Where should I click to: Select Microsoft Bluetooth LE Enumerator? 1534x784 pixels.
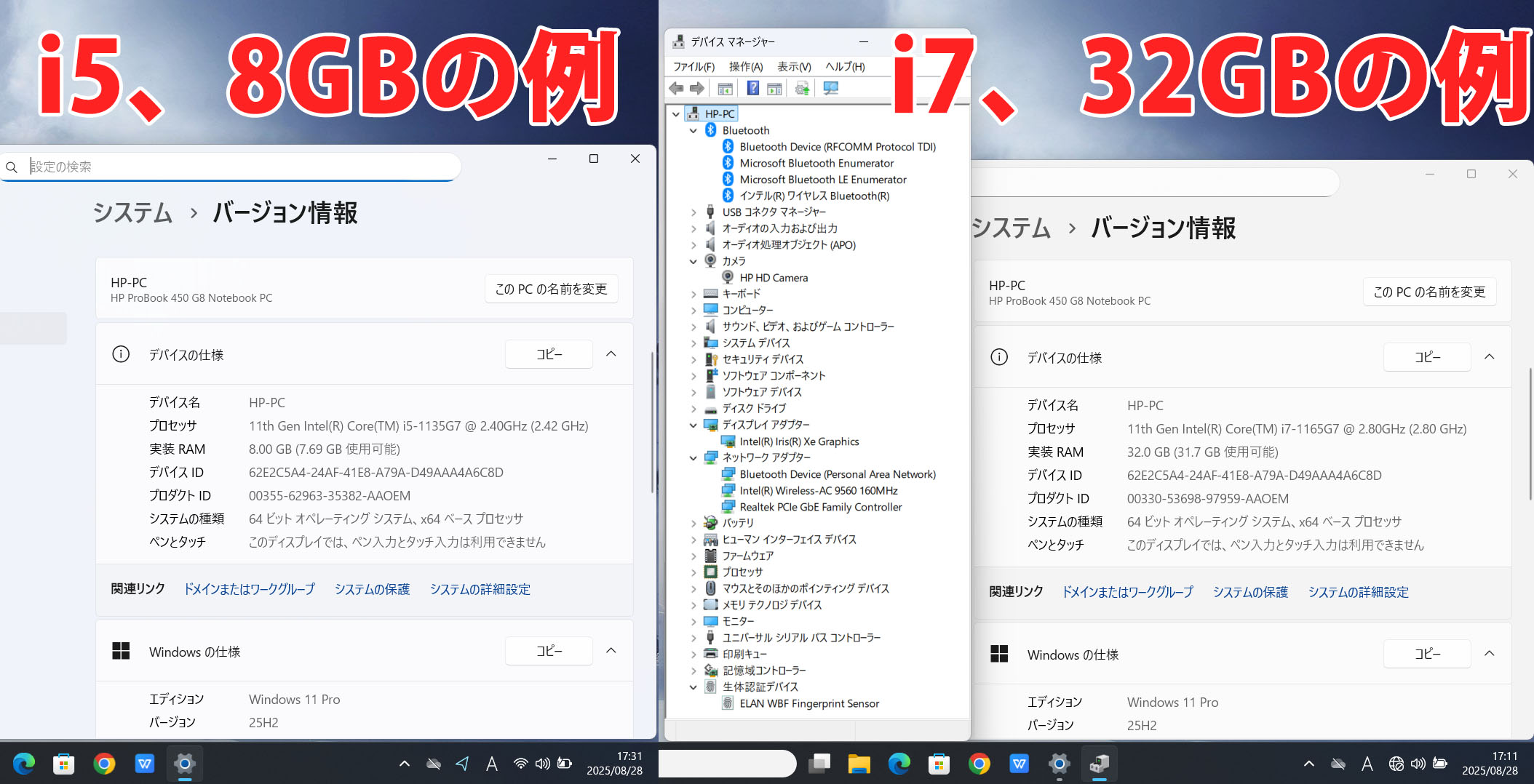(x=823, y=180)
